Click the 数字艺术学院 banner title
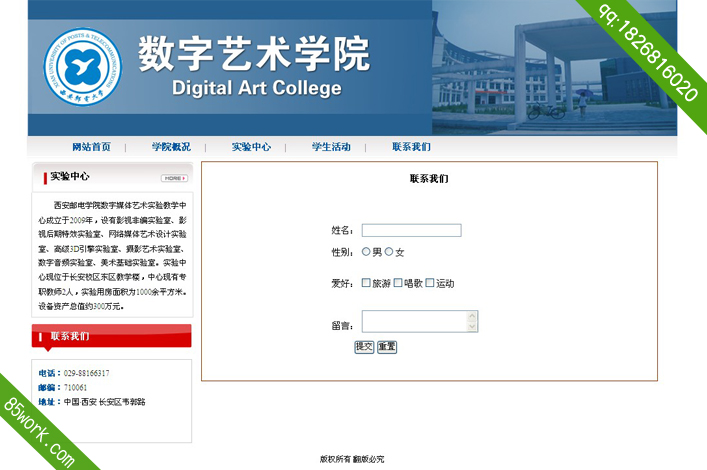Screen dimensions: 707x470 [254, 54]
